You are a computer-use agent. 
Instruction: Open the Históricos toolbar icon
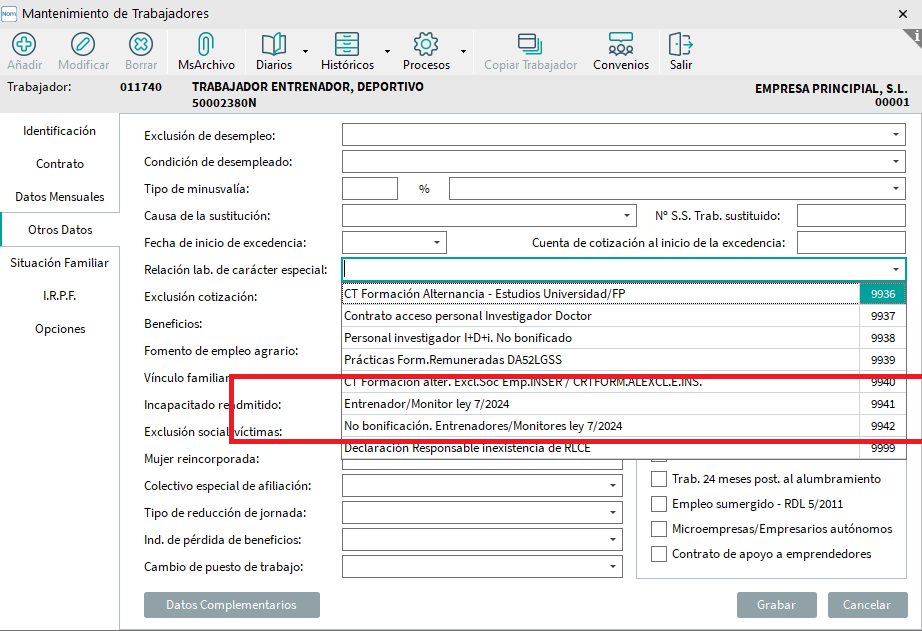click(346, 45)
